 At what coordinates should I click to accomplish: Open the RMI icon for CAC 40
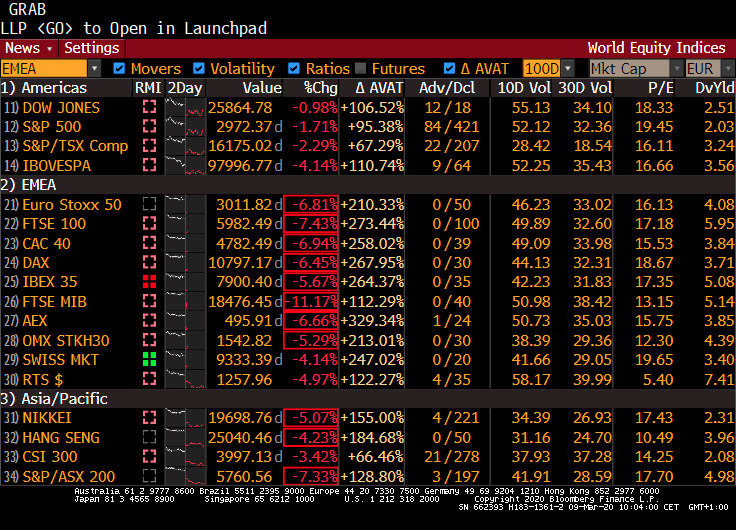point(149,243)
